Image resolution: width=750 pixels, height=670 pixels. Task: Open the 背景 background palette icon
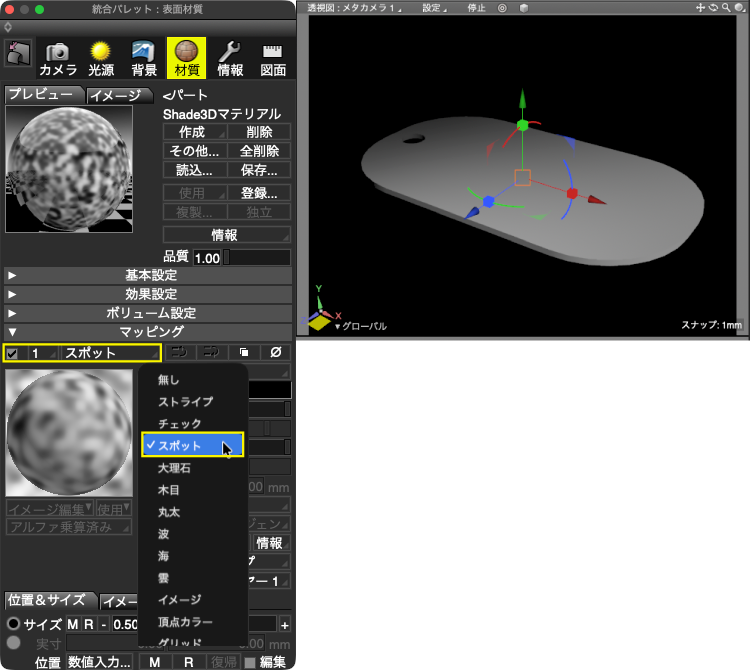144,59
